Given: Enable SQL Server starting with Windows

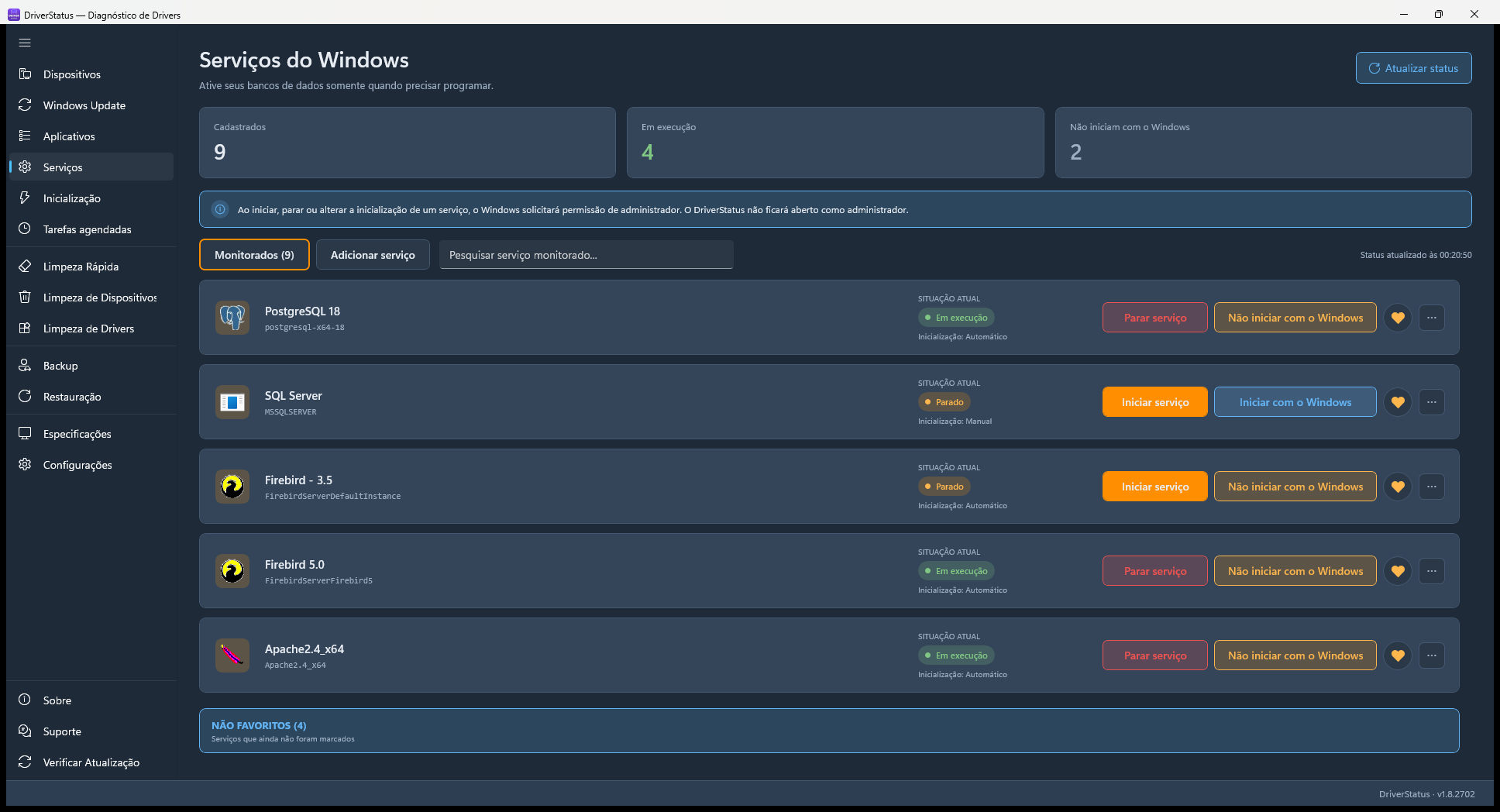Looking at the screenshot, I should (x=1295, y=402).
